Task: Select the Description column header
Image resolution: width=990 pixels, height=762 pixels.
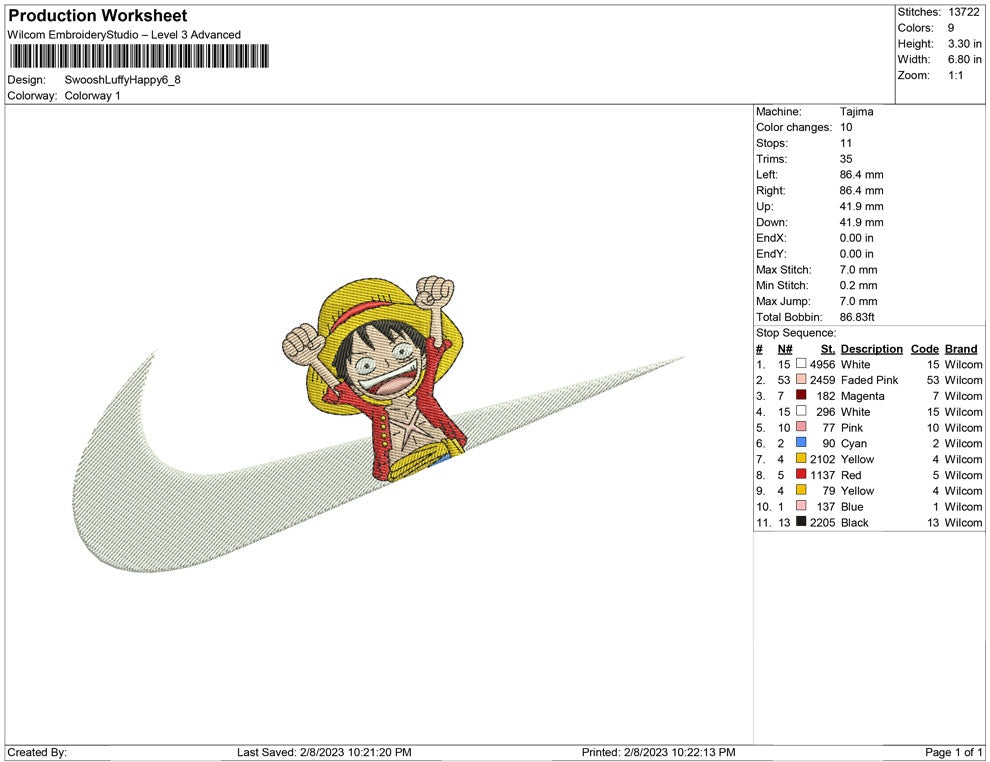Action: [x=871, y=349]
